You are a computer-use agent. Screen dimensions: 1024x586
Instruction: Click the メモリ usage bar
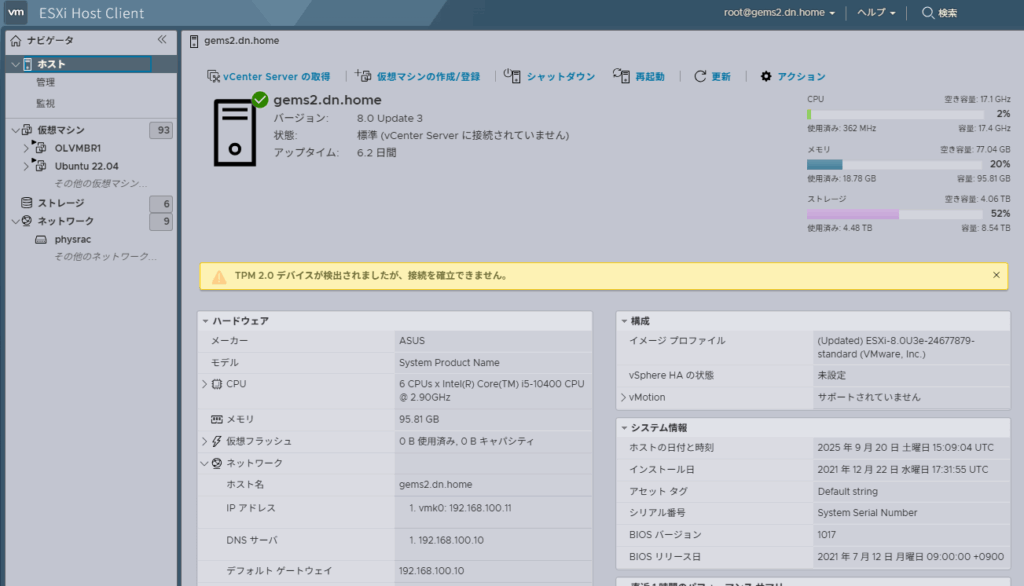[x=895, y=165]
